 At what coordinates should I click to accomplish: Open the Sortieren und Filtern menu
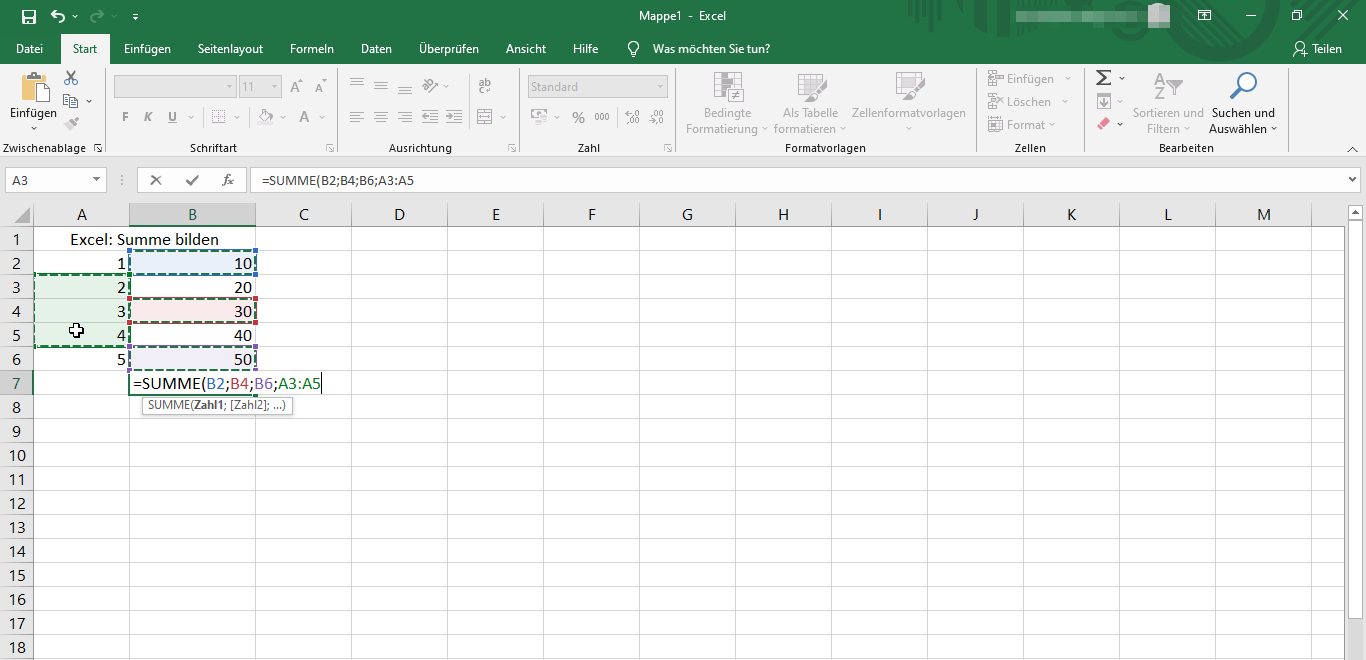pos(1168,104)
